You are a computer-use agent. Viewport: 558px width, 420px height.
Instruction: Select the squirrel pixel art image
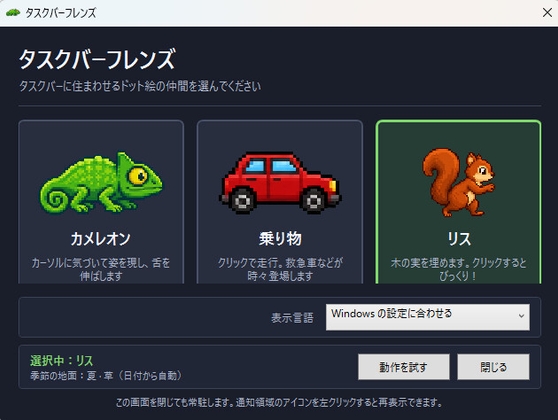click(459, 183)
